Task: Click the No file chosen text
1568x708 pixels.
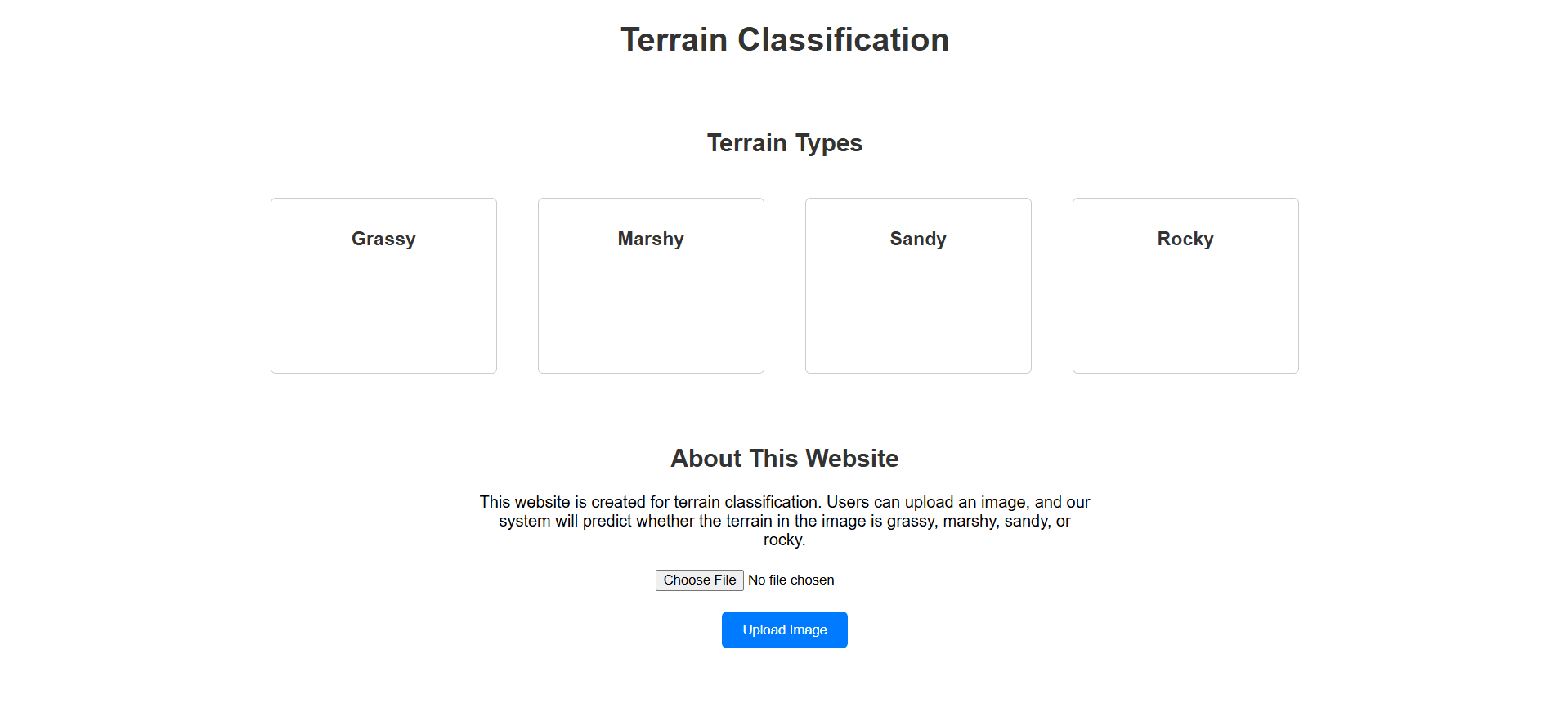Action: click(x=790, y=580)
